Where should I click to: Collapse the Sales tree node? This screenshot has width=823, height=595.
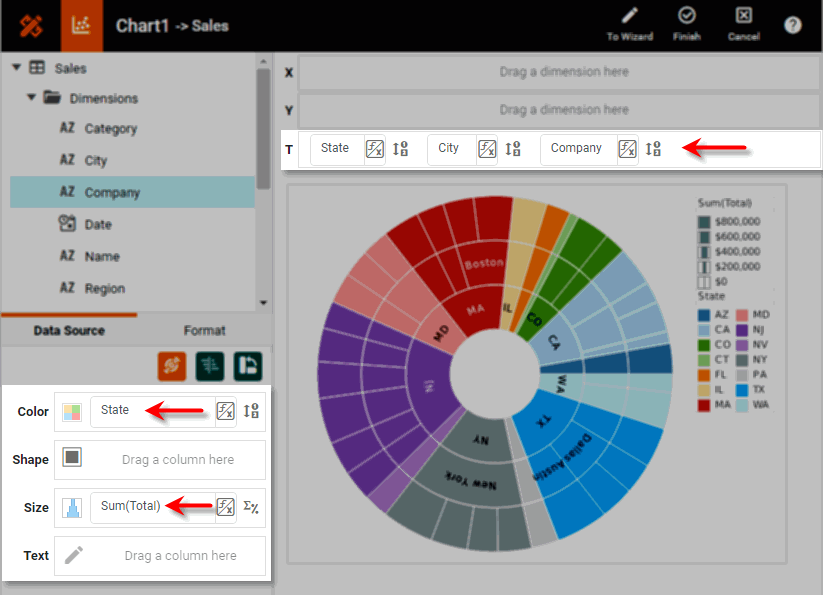point(16,68)
